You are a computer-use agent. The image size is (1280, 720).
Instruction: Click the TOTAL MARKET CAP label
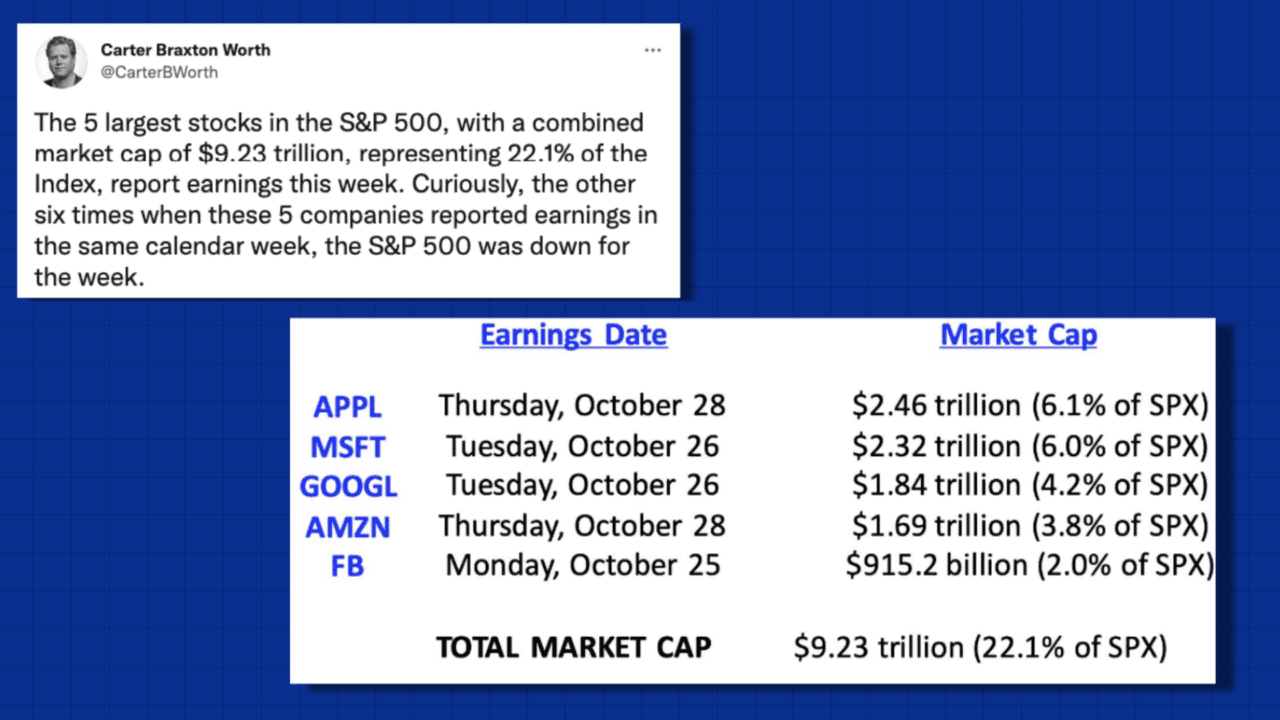573,647
